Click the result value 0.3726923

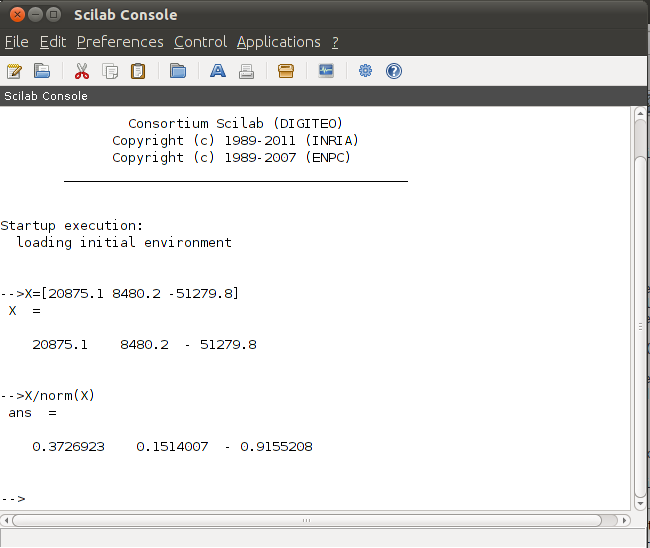click(x=68, y=446)
